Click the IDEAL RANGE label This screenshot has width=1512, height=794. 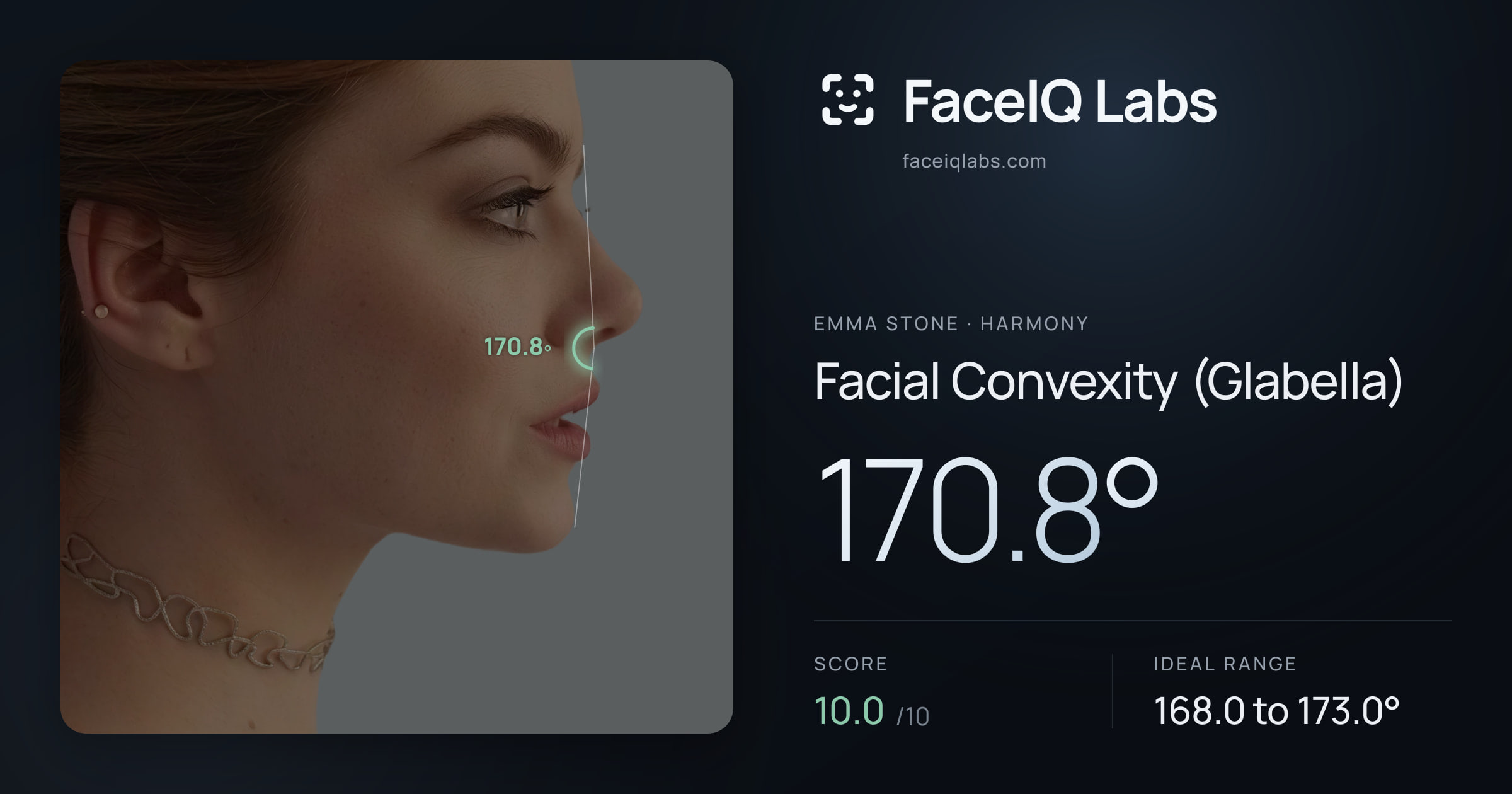point(1225,664)
